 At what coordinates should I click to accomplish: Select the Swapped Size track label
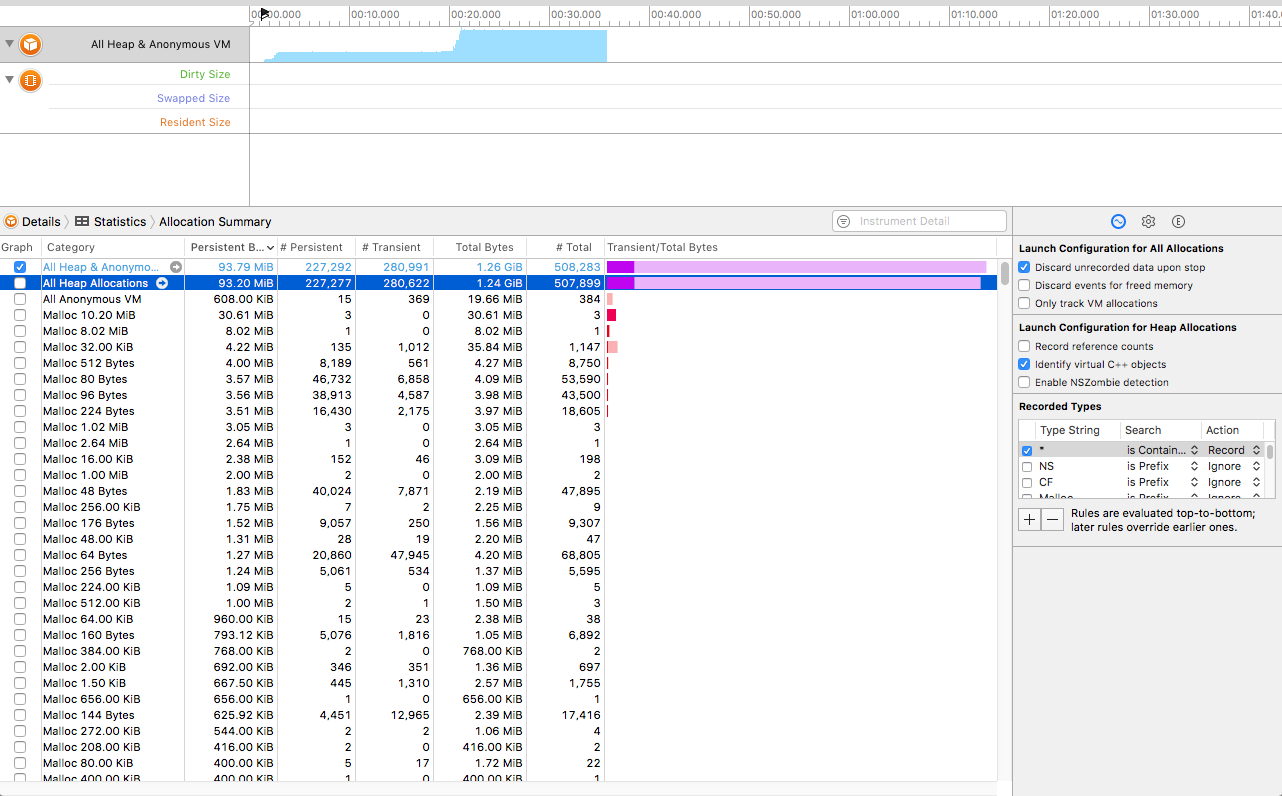click(x=193, y=98)
